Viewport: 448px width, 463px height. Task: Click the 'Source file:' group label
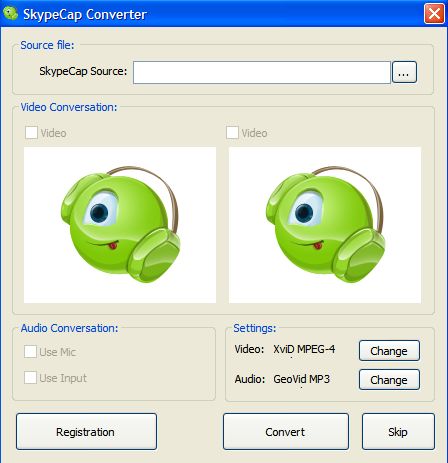coord(47,45)
